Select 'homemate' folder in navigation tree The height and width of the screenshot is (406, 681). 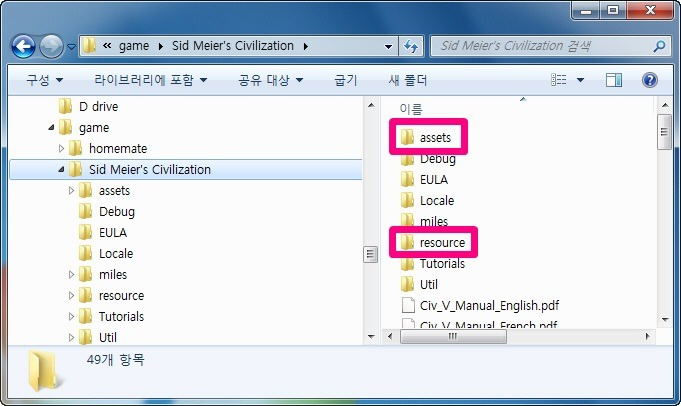(x=118, y=149)
